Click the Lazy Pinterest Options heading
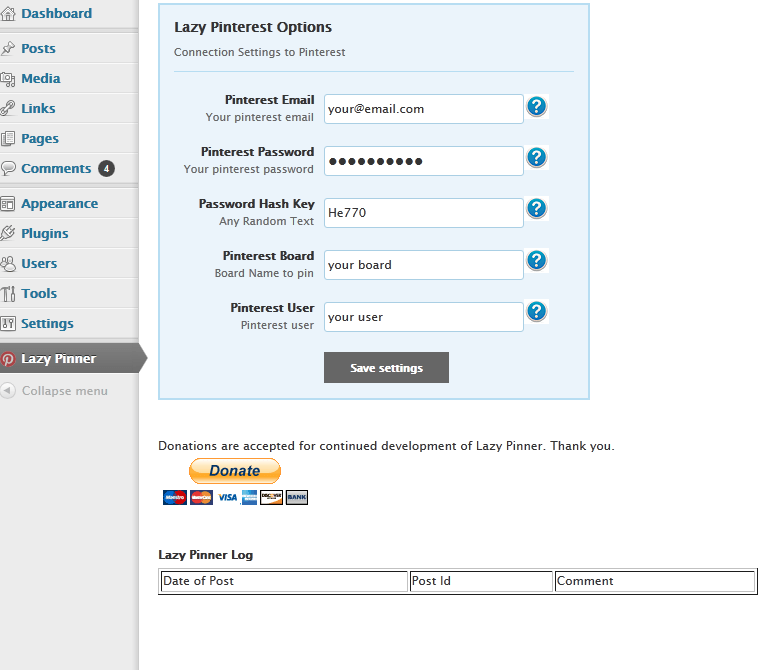The width and height of the screenshot is (765, 670). click(253, 27)
